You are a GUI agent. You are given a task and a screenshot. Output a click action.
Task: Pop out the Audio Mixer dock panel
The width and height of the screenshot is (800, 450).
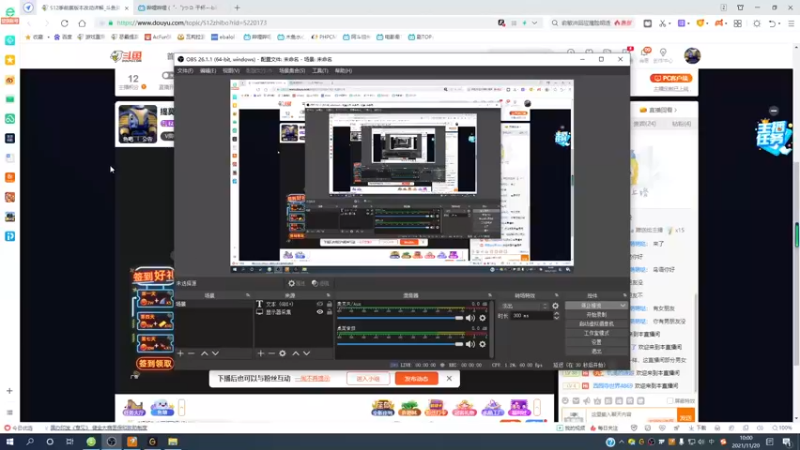pos(490,295)
